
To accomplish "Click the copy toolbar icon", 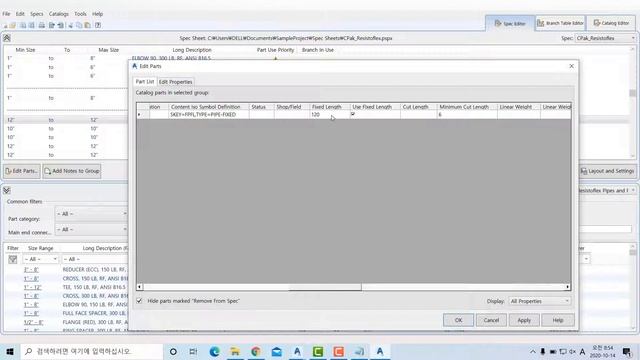I will [x=79, y=25].
